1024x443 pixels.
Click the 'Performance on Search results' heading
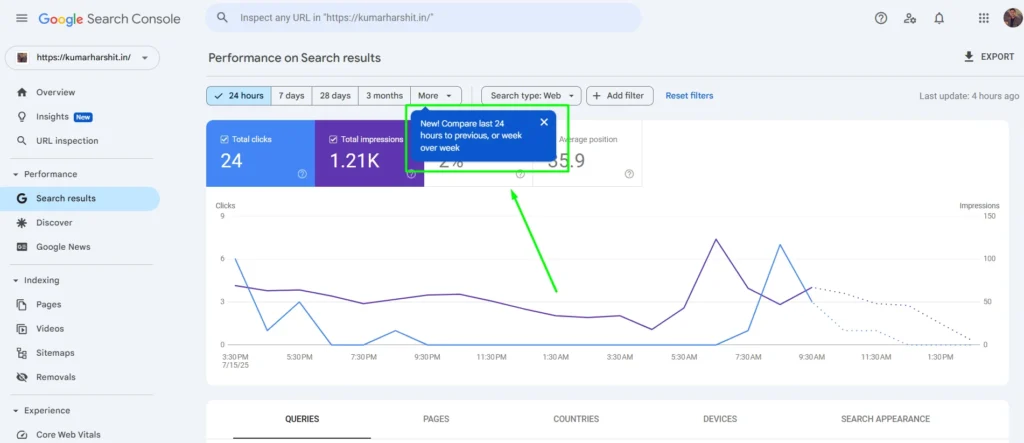[x=295, y=57]
